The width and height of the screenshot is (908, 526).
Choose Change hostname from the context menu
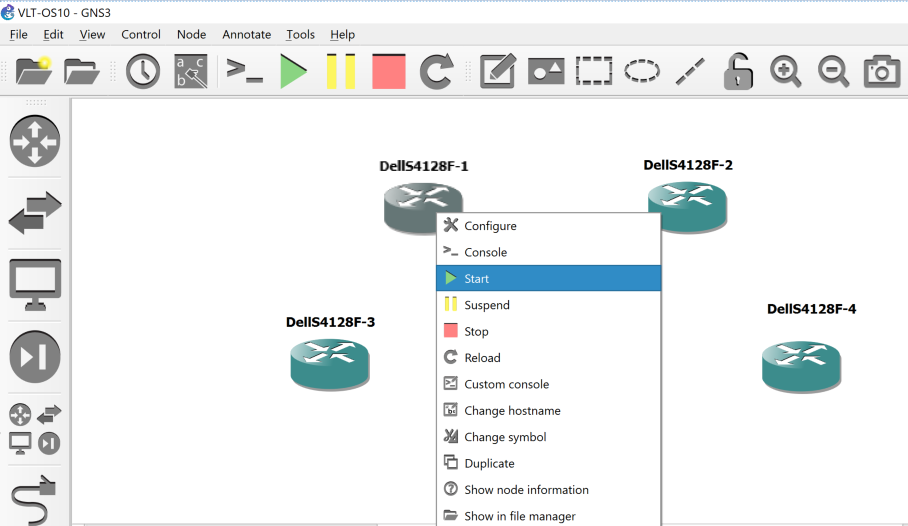(548, 411)
